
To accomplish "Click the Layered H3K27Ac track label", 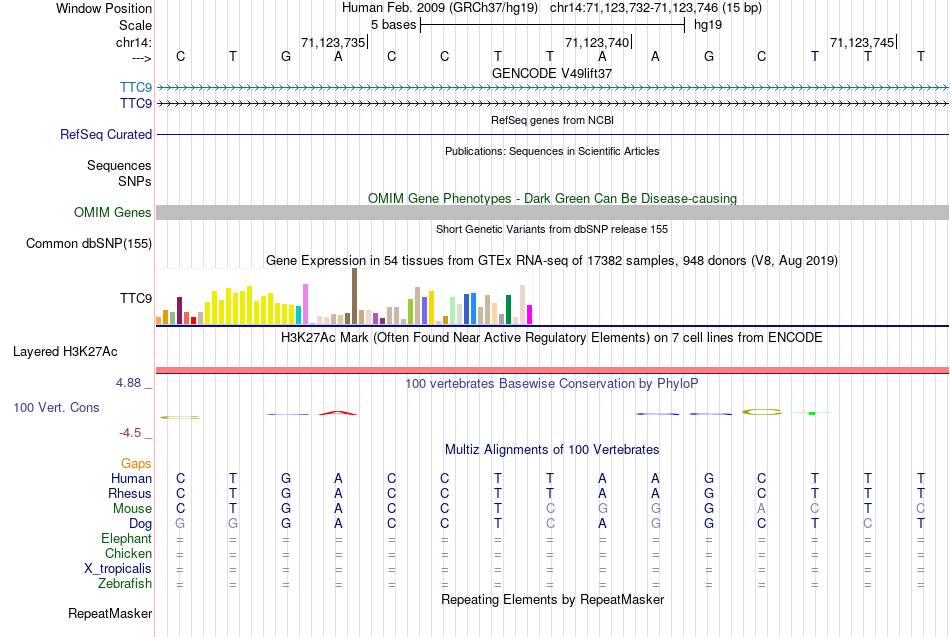I will (65, 352).
